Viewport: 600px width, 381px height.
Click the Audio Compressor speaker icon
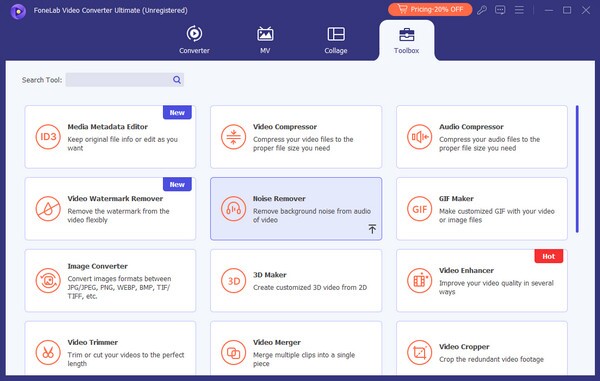420,137
